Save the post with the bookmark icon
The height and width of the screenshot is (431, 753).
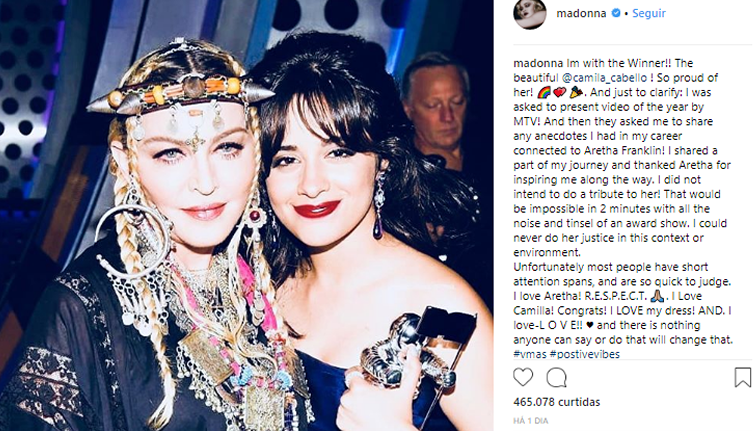pos(742,377)
